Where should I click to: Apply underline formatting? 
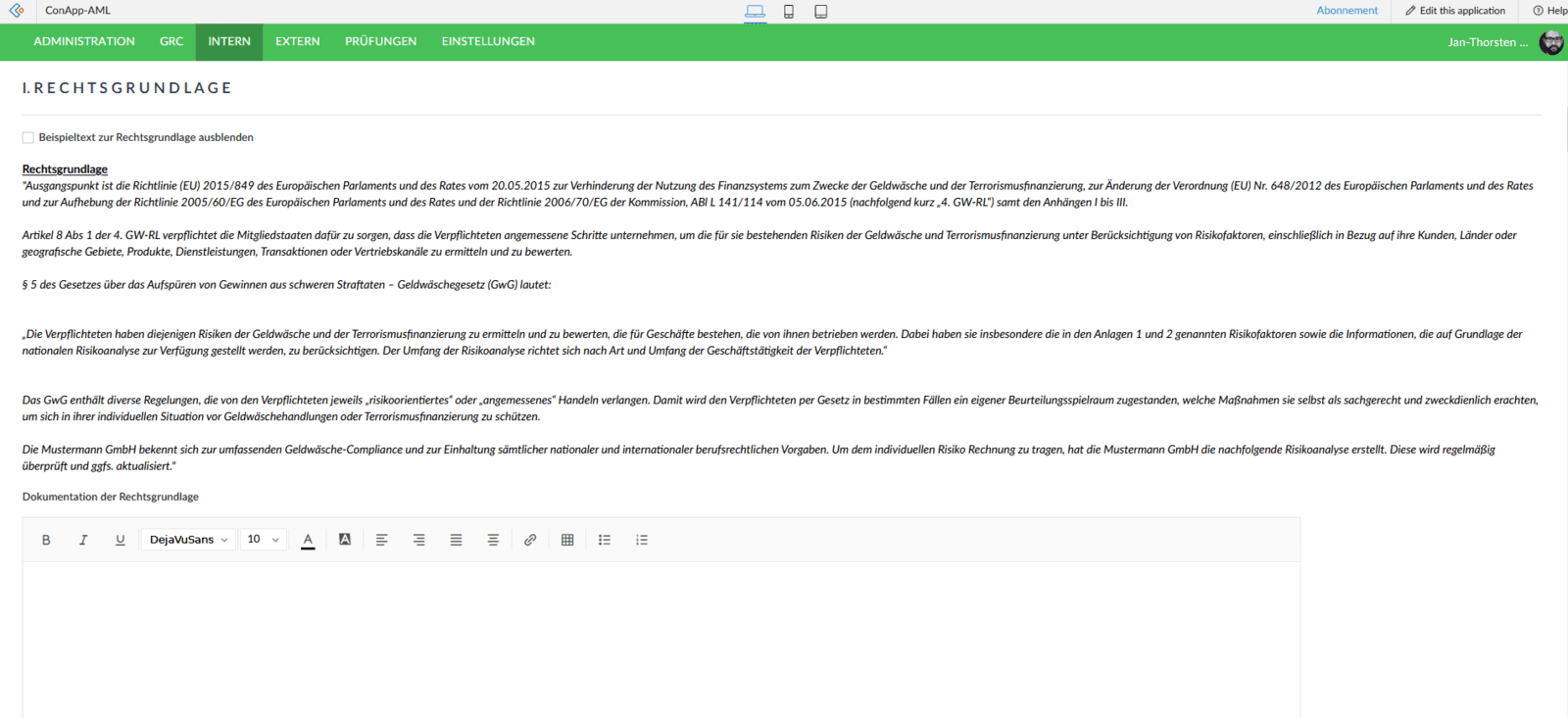[x=121, y=540]
